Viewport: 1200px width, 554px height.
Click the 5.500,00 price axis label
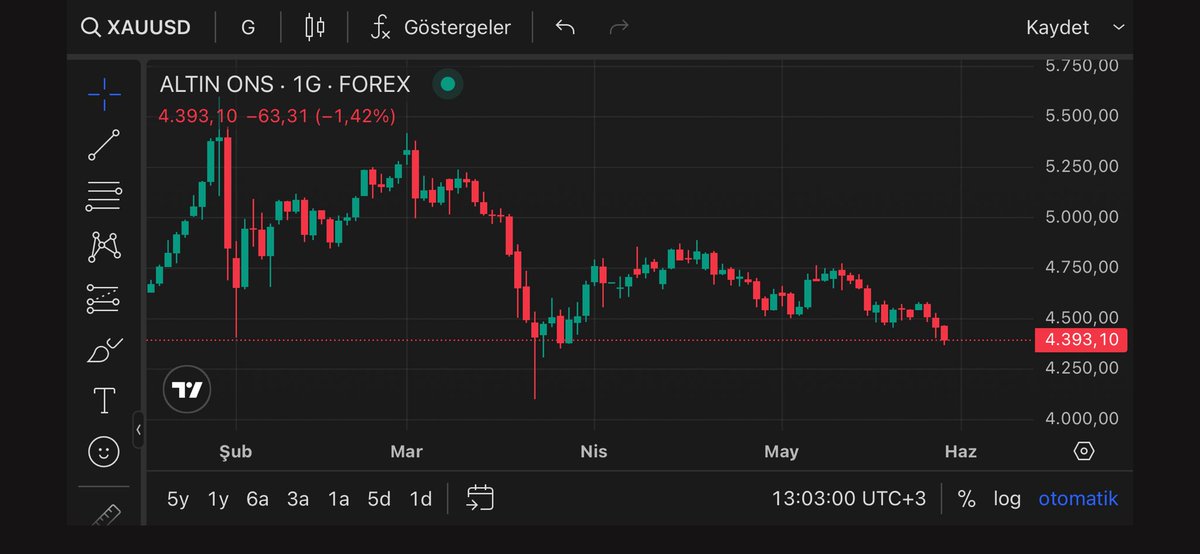pos(1082,116)
